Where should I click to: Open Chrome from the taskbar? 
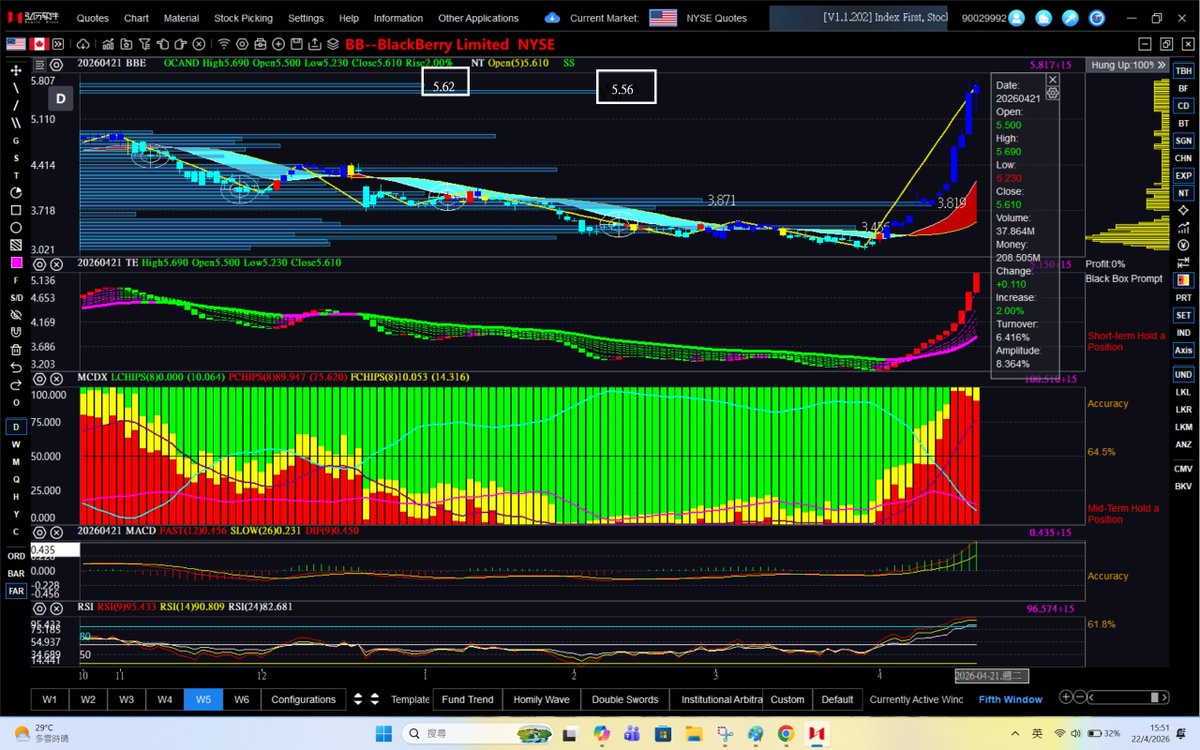pyautogui.click(x=785, y=733)
